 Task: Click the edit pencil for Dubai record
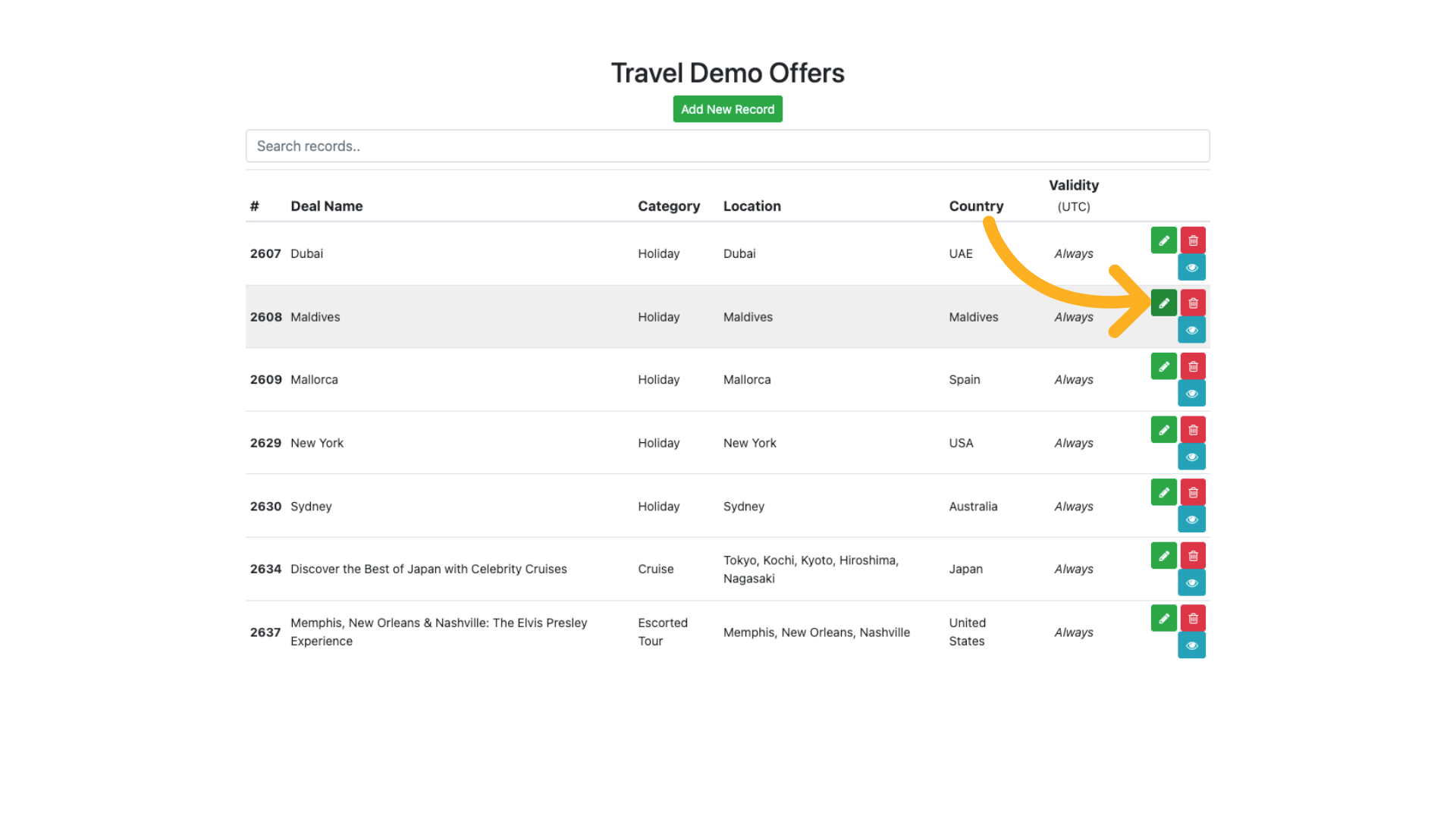pyautogui.click(x=1163, y=240)
